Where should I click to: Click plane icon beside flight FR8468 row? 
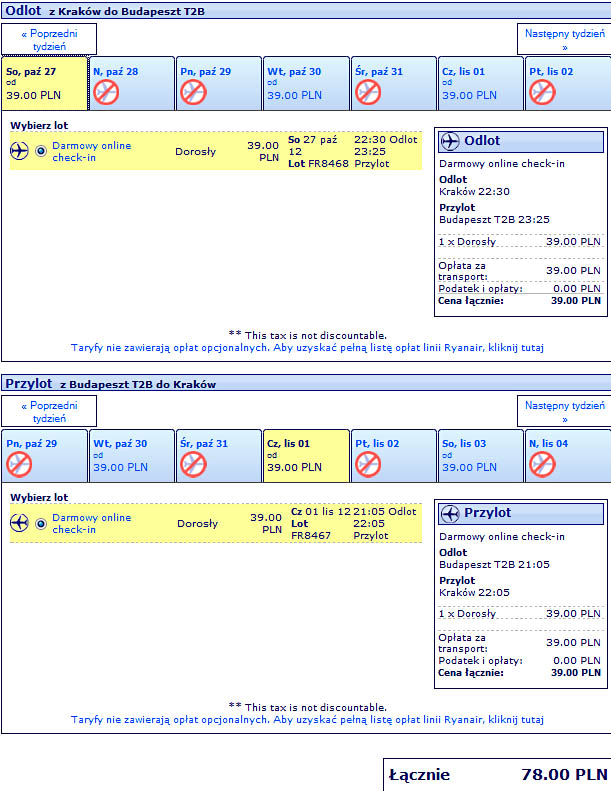19,151
